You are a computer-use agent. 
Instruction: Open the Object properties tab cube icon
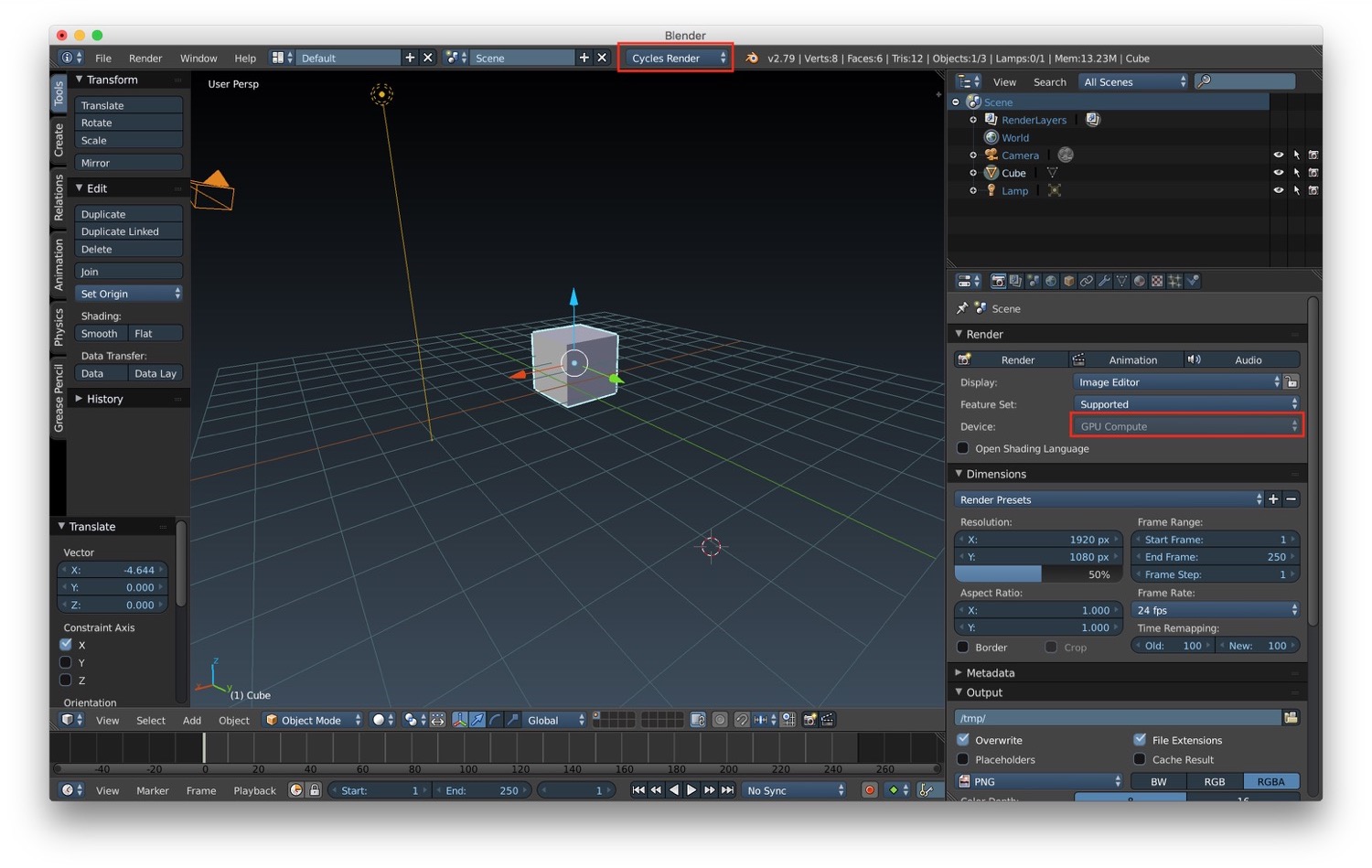tap(1068, 281)
